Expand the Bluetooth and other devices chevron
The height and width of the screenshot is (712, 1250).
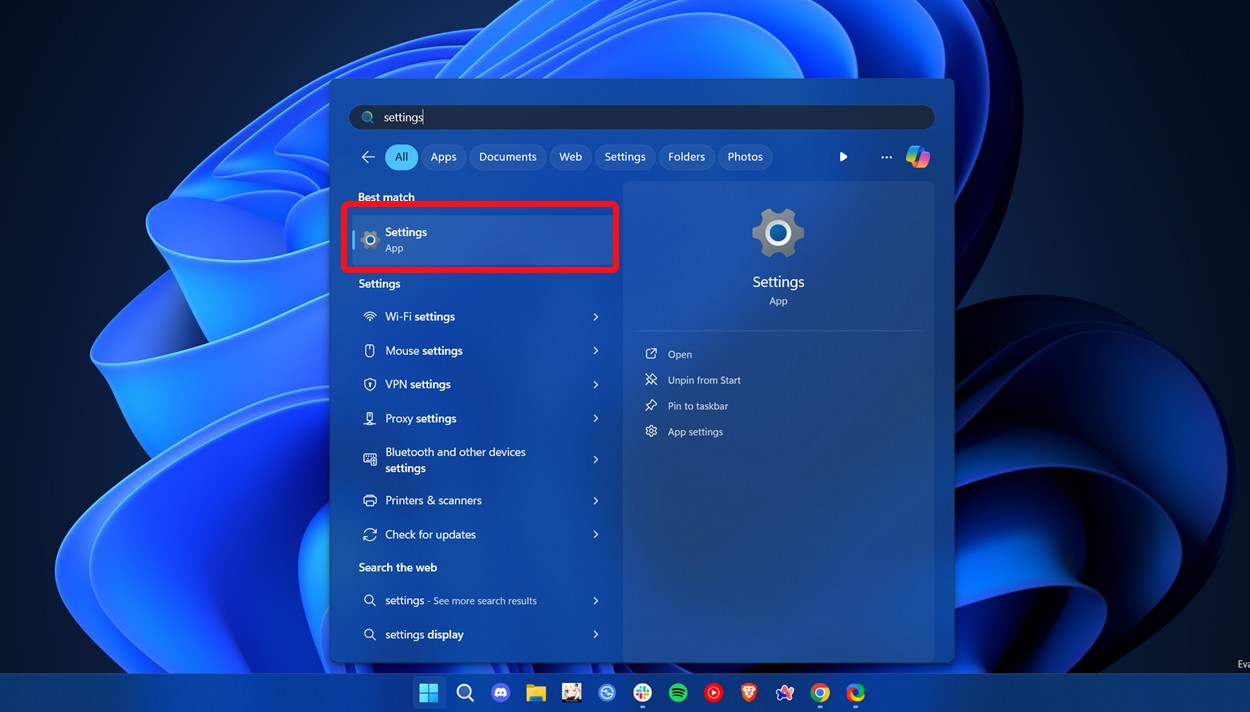tap(595, 460)
